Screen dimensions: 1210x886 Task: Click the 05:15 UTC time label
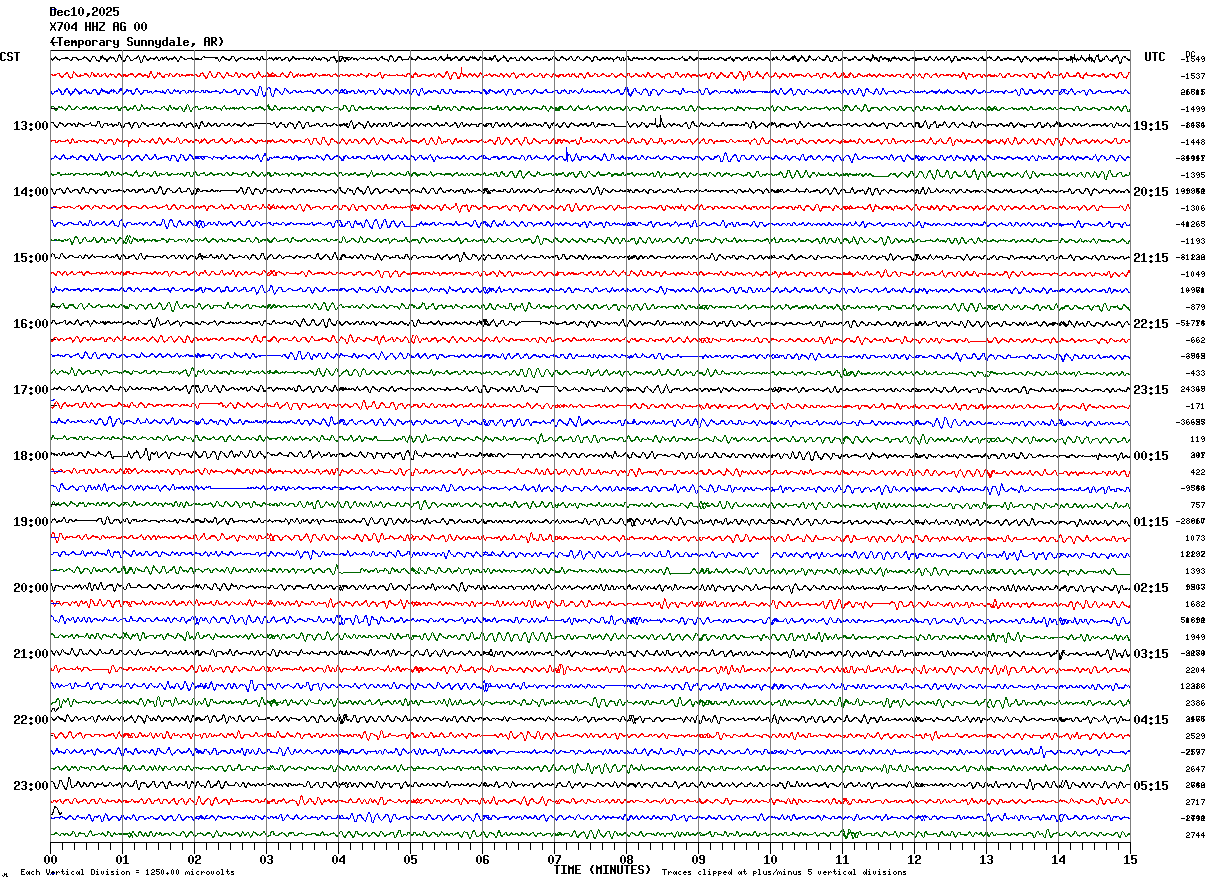(1151, 786)
